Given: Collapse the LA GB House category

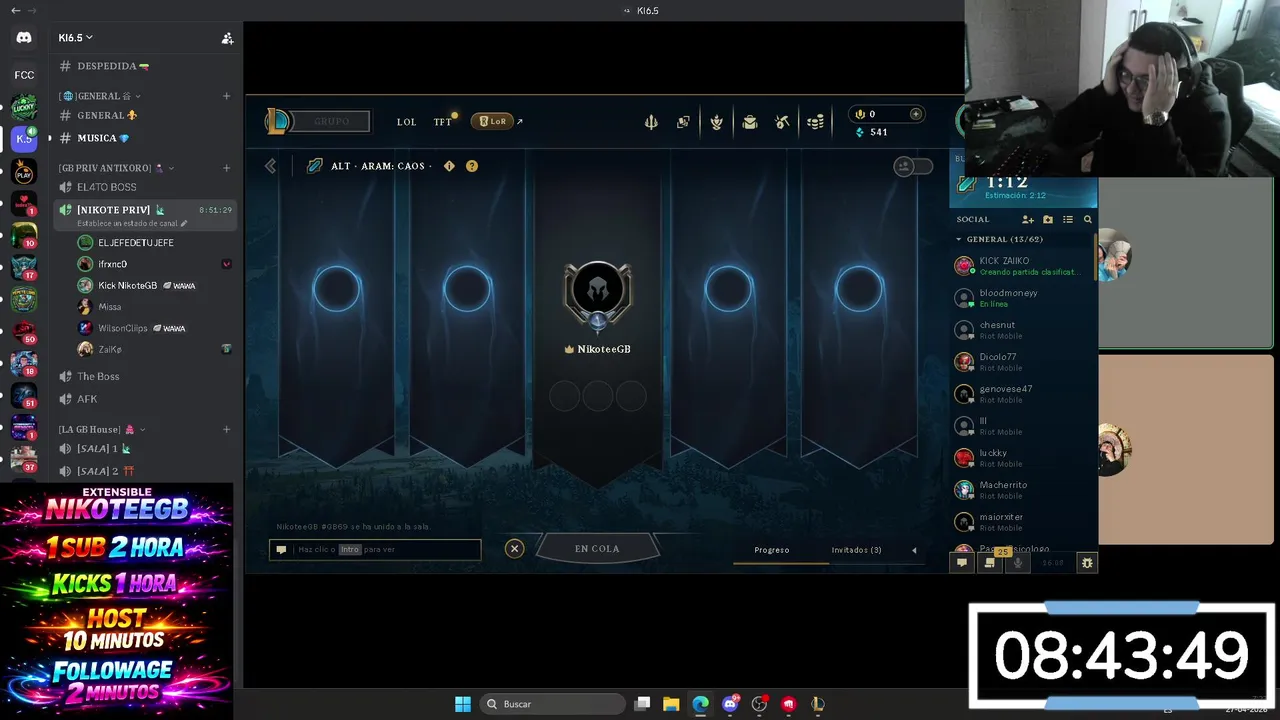Looking at the screenshot, I should (x=102, y=429).
